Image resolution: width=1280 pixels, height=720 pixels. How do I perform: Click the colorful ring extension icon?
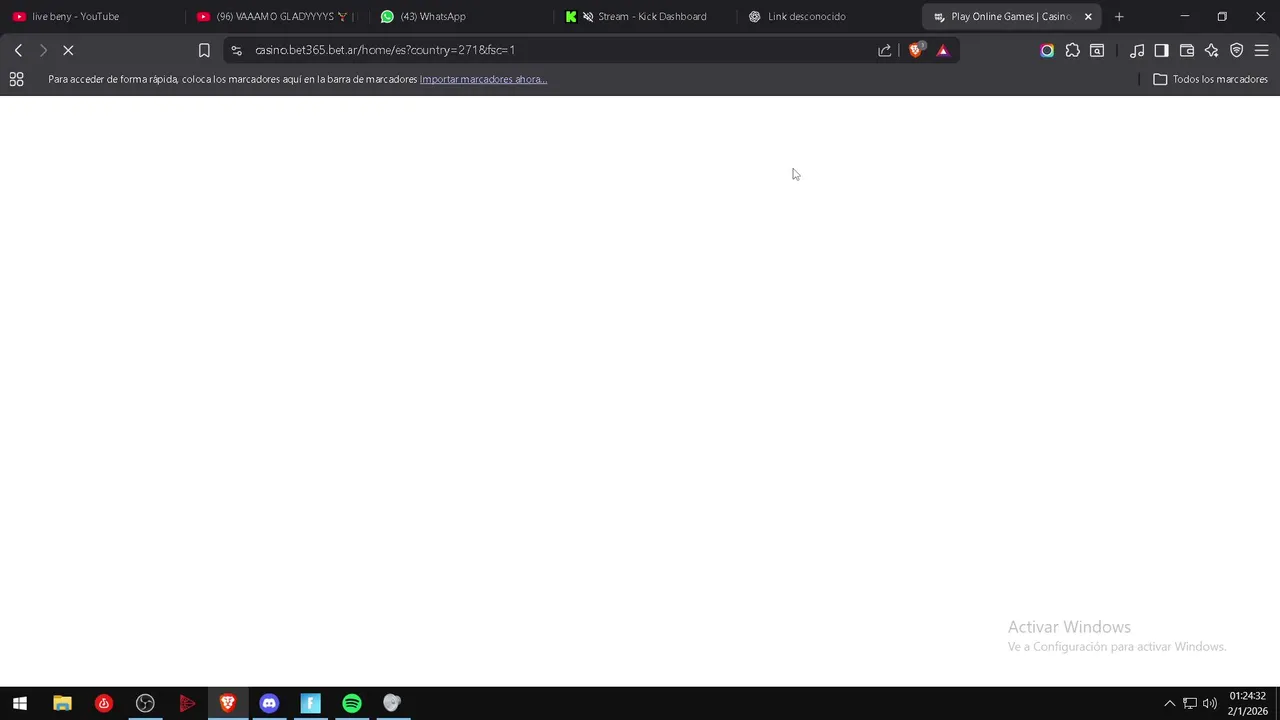tap(1047, 50)
